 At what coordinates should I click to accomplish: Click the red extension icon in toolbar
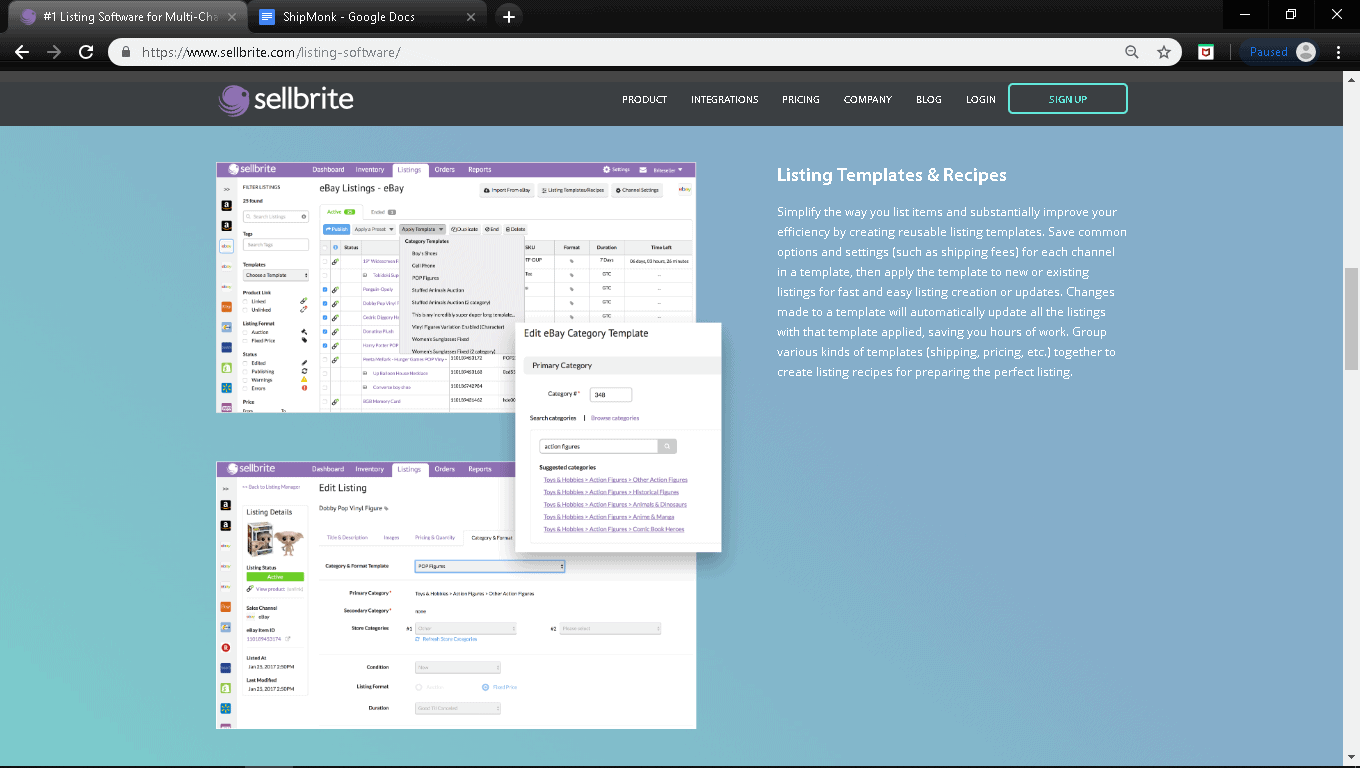click(1206, 52)
